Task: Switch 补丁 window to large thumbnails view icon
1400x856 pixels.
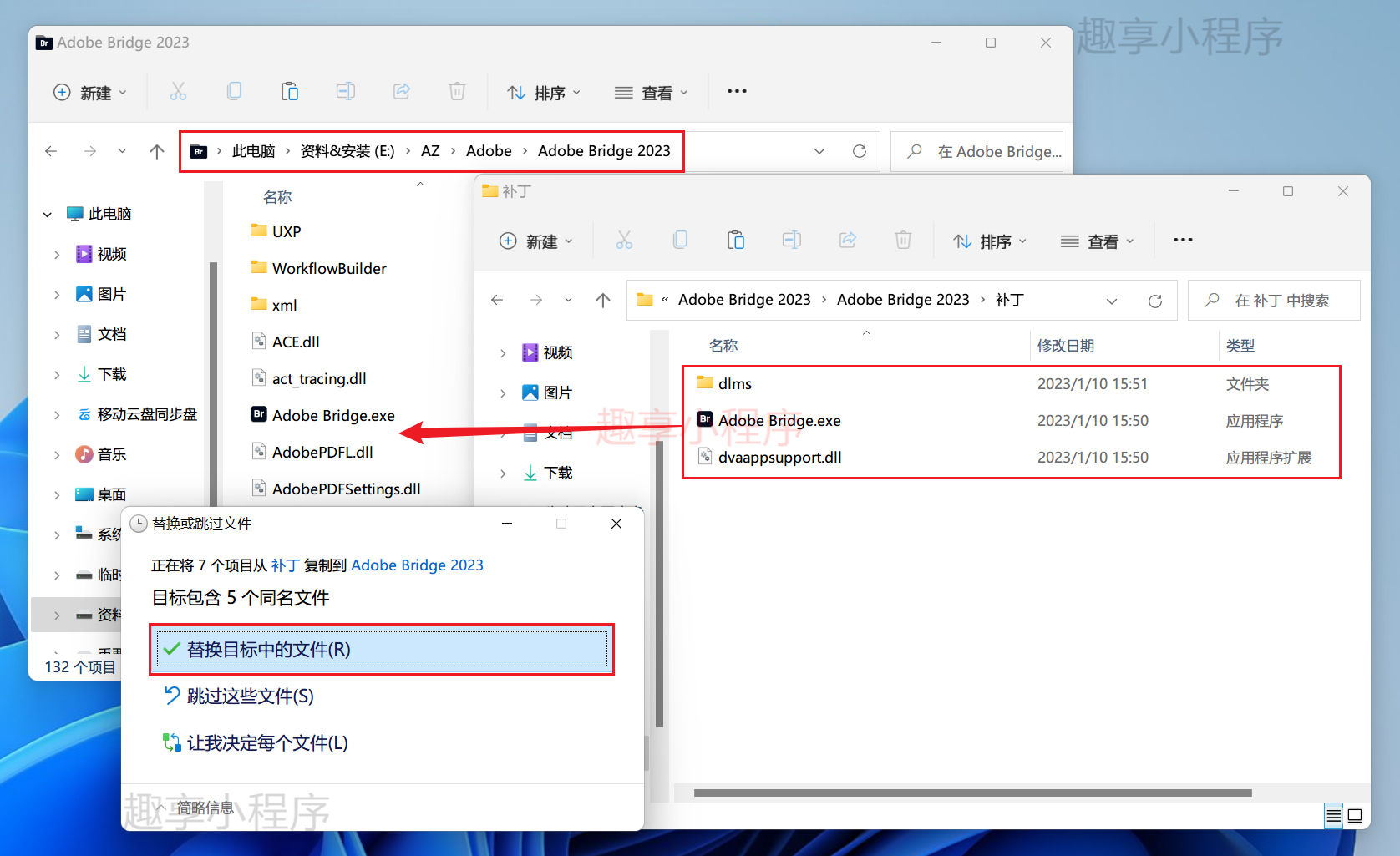Action: pyautogui.click(x=1355, y=816)
